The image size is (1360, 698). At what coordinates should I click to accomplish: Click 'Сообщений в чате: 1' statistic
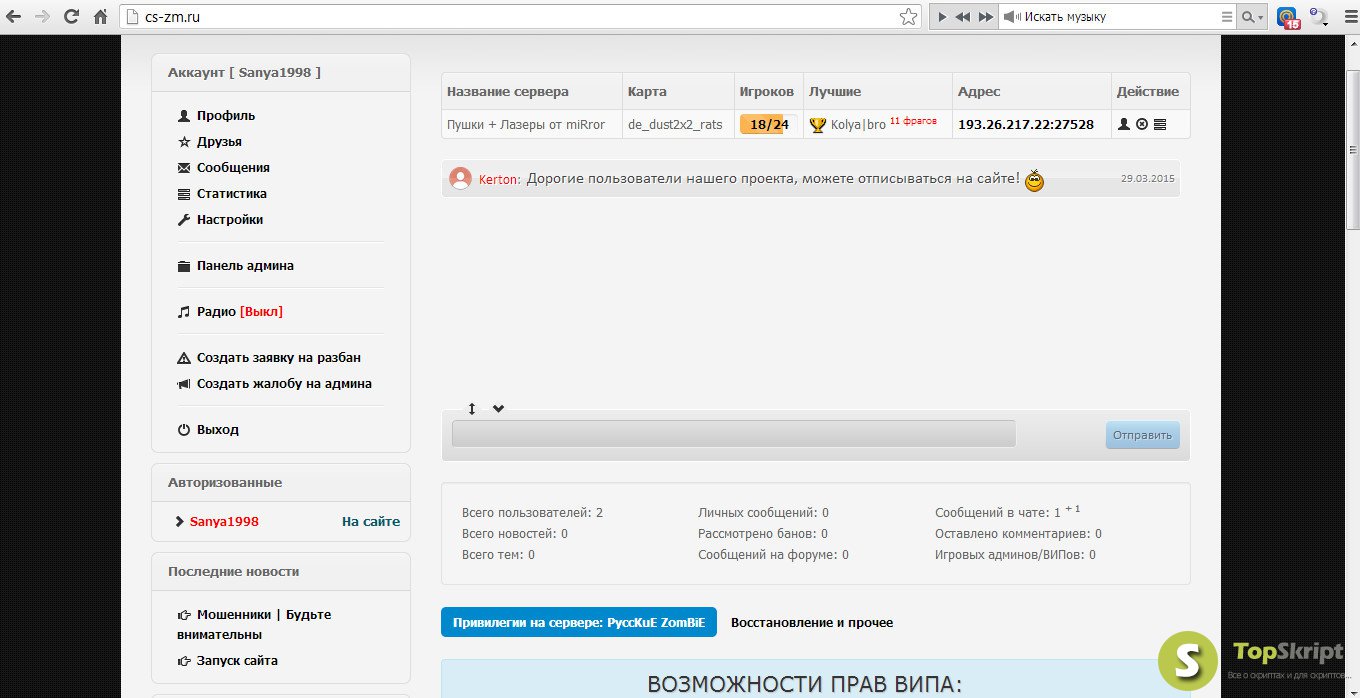tap(1008, 512)
